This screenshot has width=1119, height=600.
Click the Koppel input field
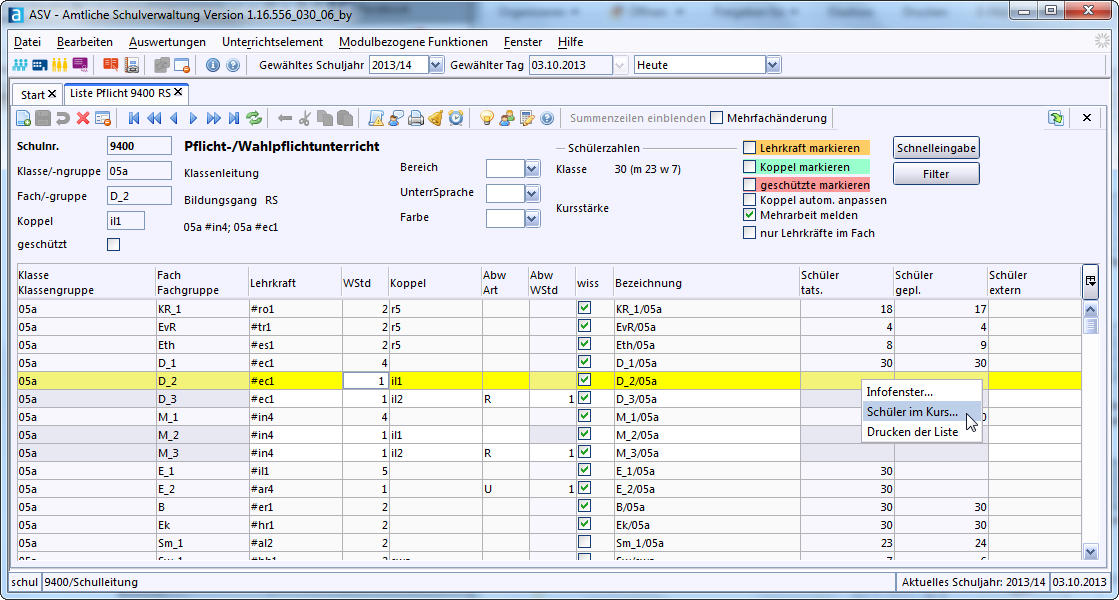(x=126, y=221)
